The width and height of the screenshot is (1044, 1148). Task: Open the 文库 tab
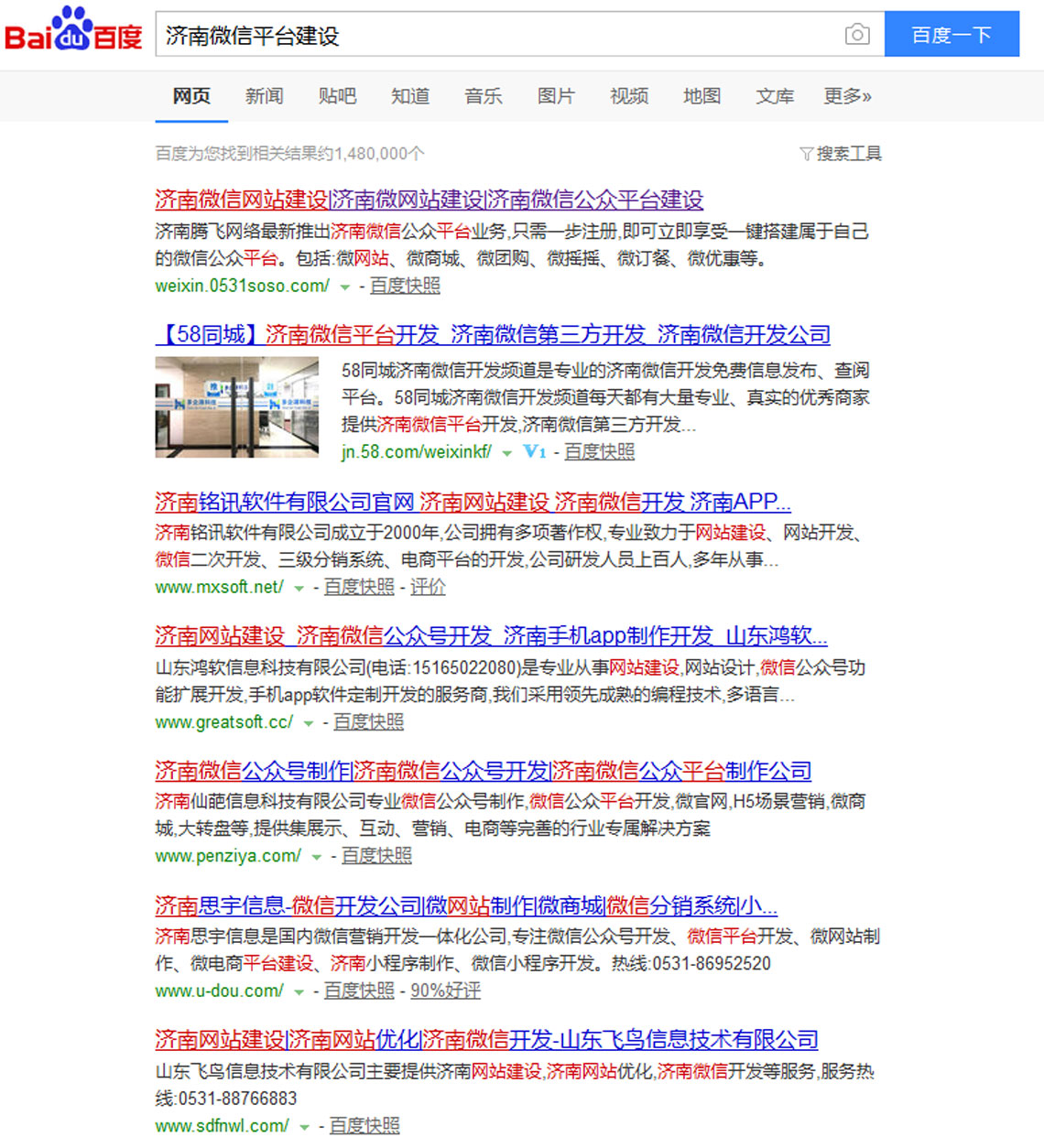(x=775, y=96)
